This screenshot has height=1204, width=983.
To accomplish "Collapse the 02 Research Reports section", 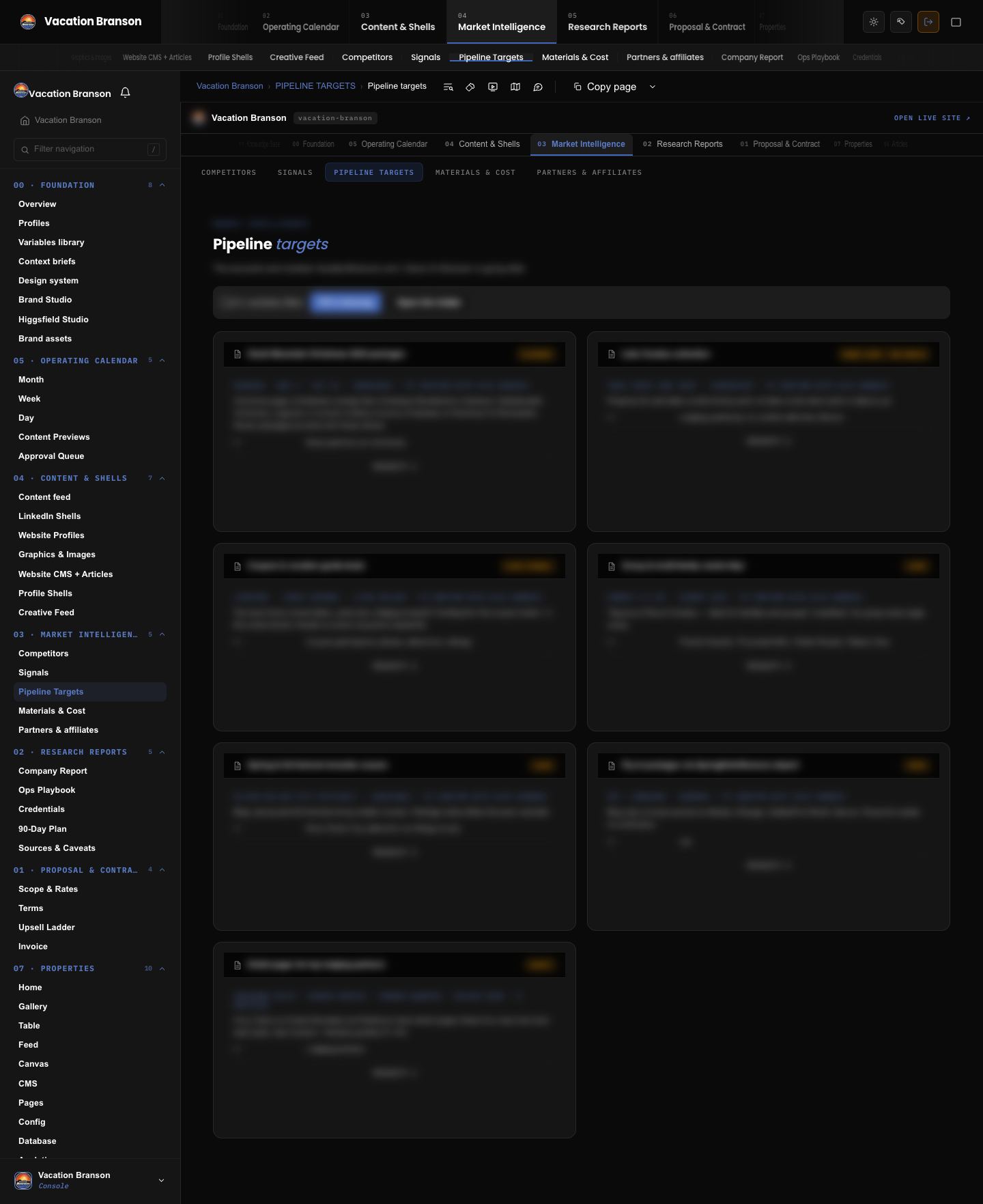I will click(162, 752).
